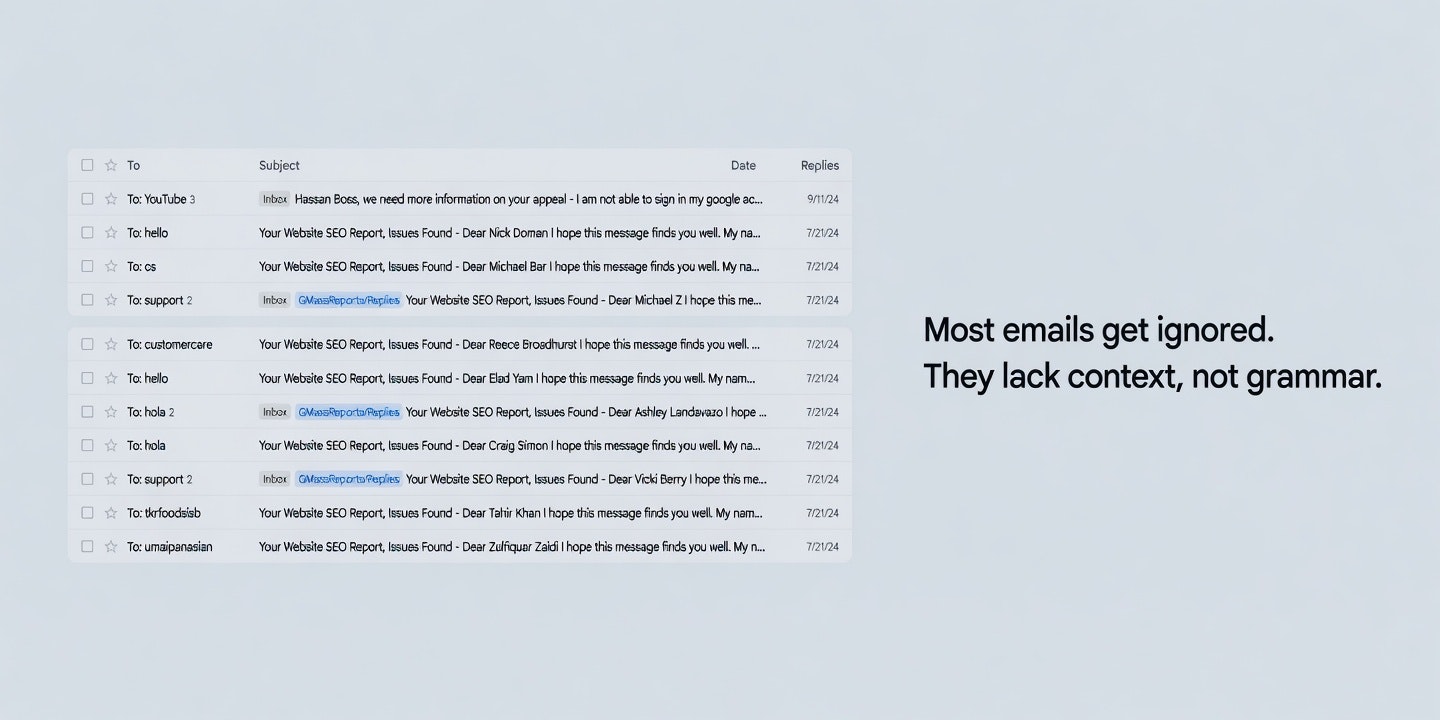This screenshot has width=1440, height=720.
Task: Click the recipient 'To: customercare'
Action: (x=170, y=344)
